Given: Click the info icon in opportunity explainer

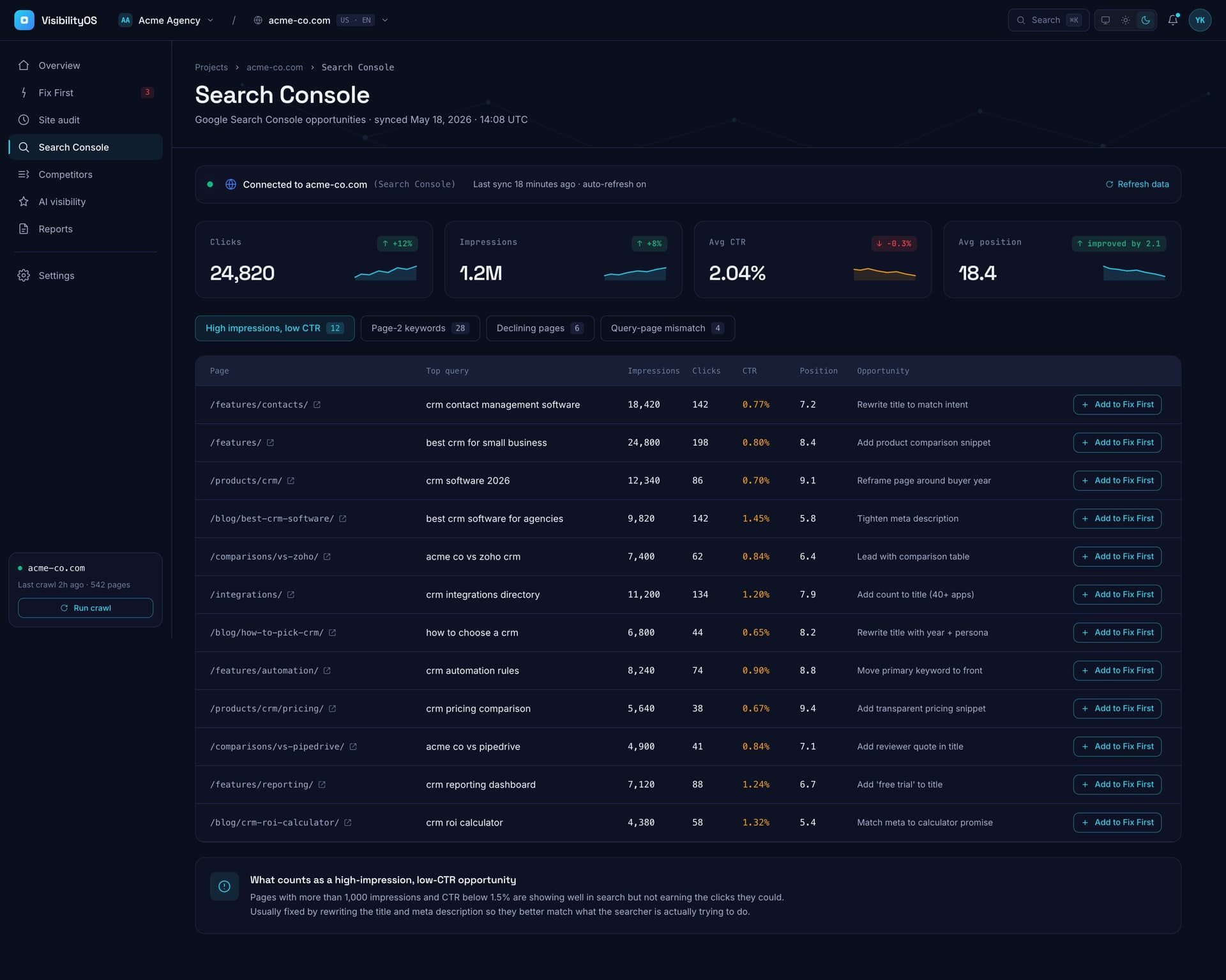Looking at the screenshot, I should pos(224,886).
